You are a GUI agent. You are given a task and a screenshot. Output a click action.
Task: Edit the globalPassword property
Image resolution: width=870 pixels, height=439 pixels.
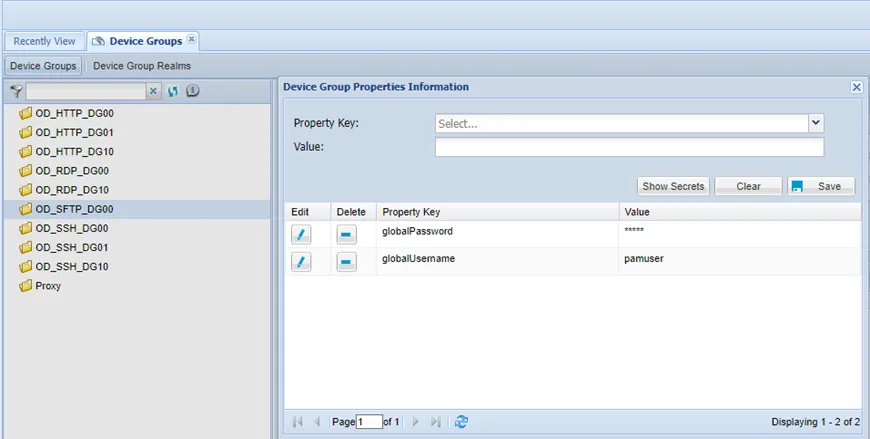pyautogui.click(x=301, y=235)
